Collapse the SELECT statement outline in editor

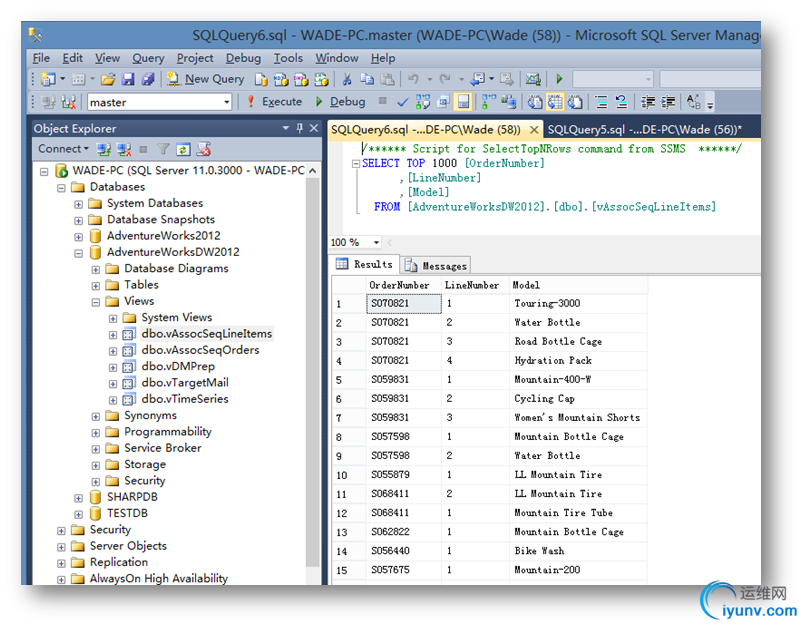355,163
